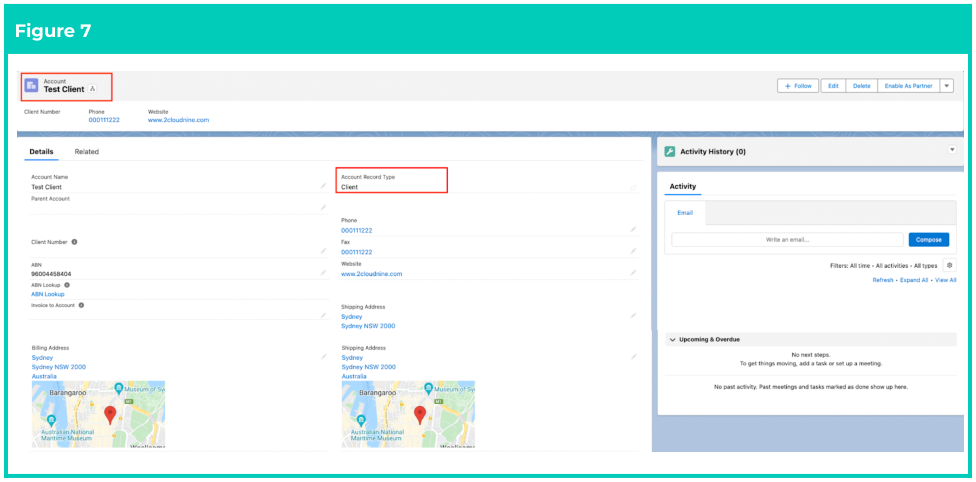976x482 pixels.
Task: Edit Account Name using its pencil icon
Action: click(x=323, y=186)
